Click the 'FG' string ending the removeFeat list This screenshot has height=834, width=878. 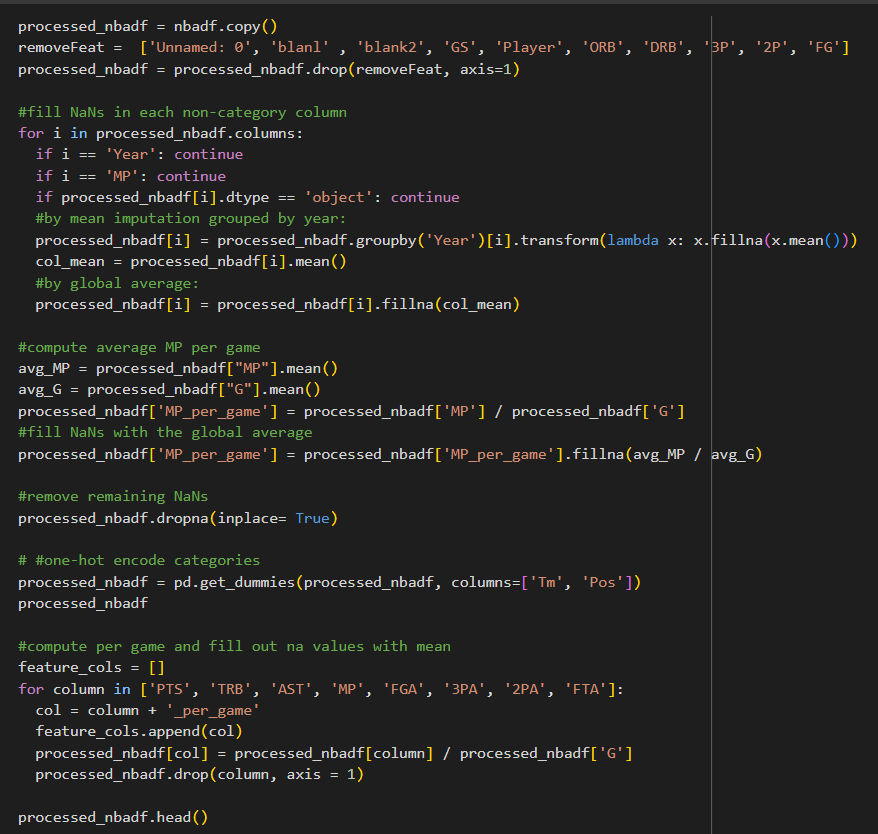click(x=826, y=47)
